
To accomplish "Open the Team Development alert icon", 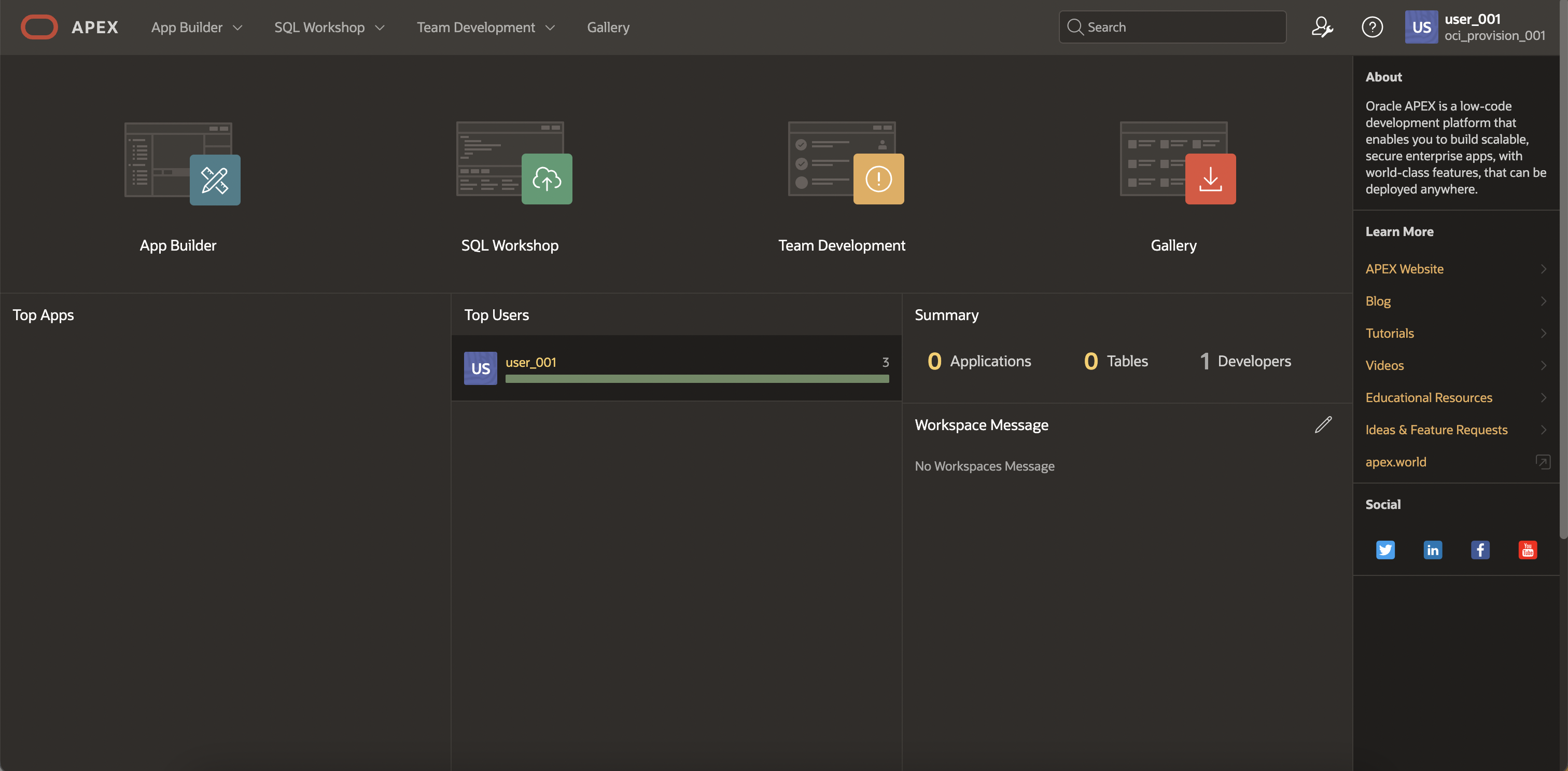I will pyautogui.click(x=878, y=179).
